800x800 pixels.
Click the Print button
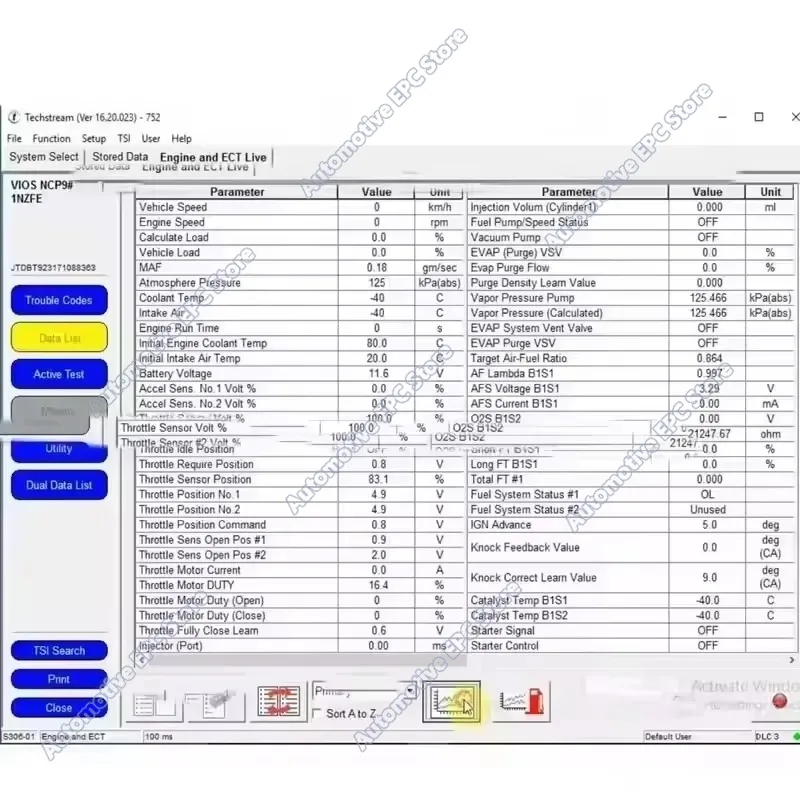(x=59, y=679)
